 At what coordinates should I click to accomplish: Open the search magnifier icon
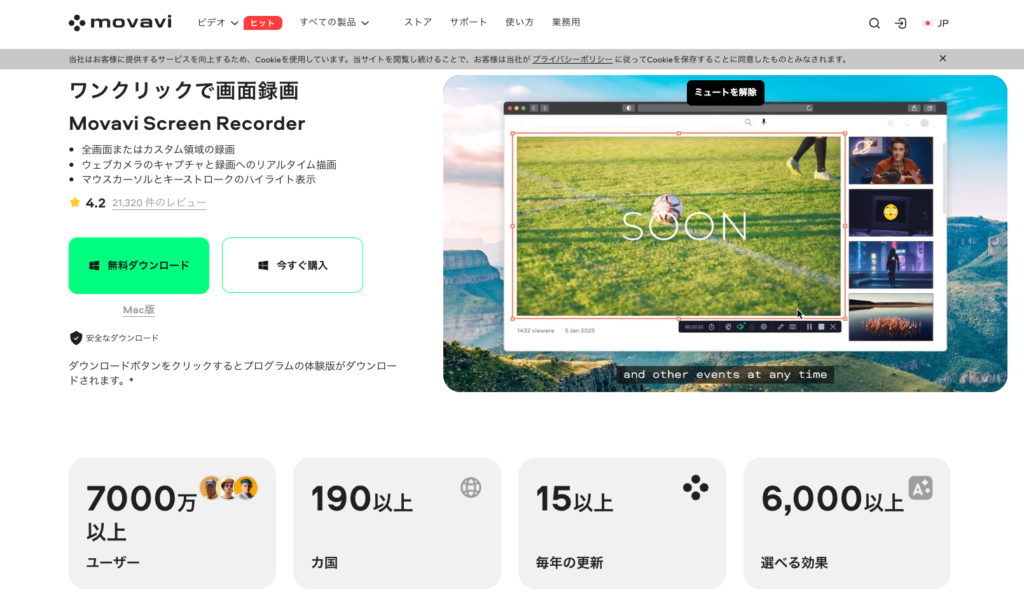pos(874,23)
